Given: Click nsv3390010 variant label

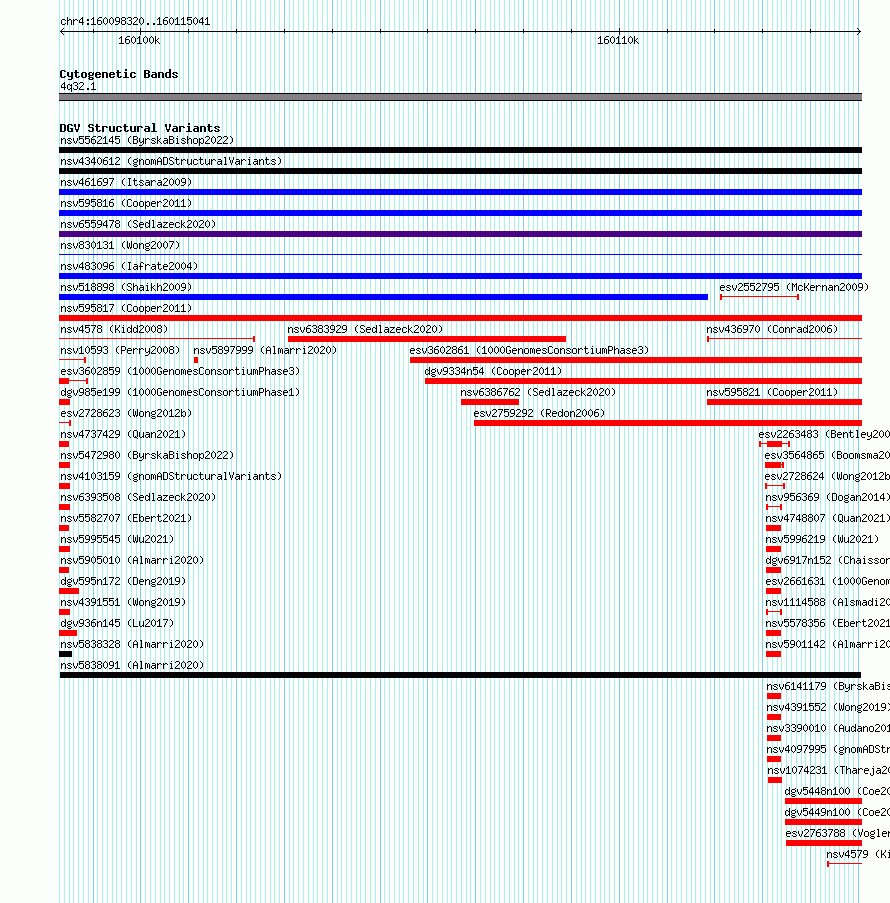Looking at the screenshot, I should pos(828,729).
